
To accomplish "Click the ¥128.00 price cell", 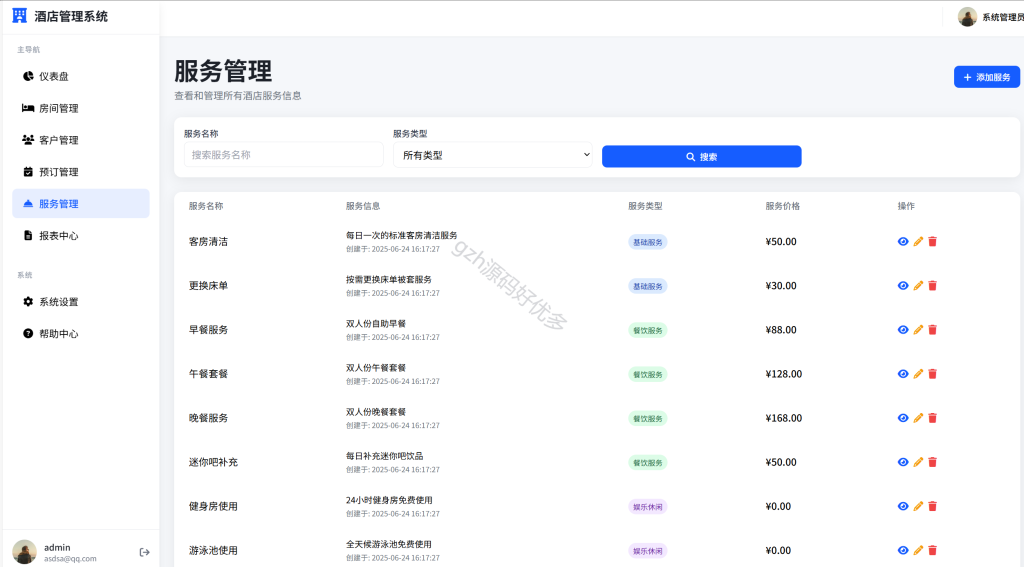I will click(x=784, y=374).
